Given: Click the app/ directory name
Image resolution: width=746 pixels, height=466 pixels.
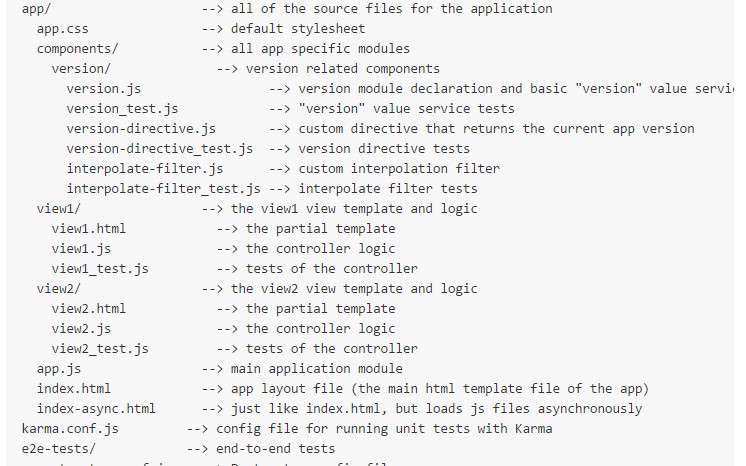Looking at the screenshot, I should 38,9.
